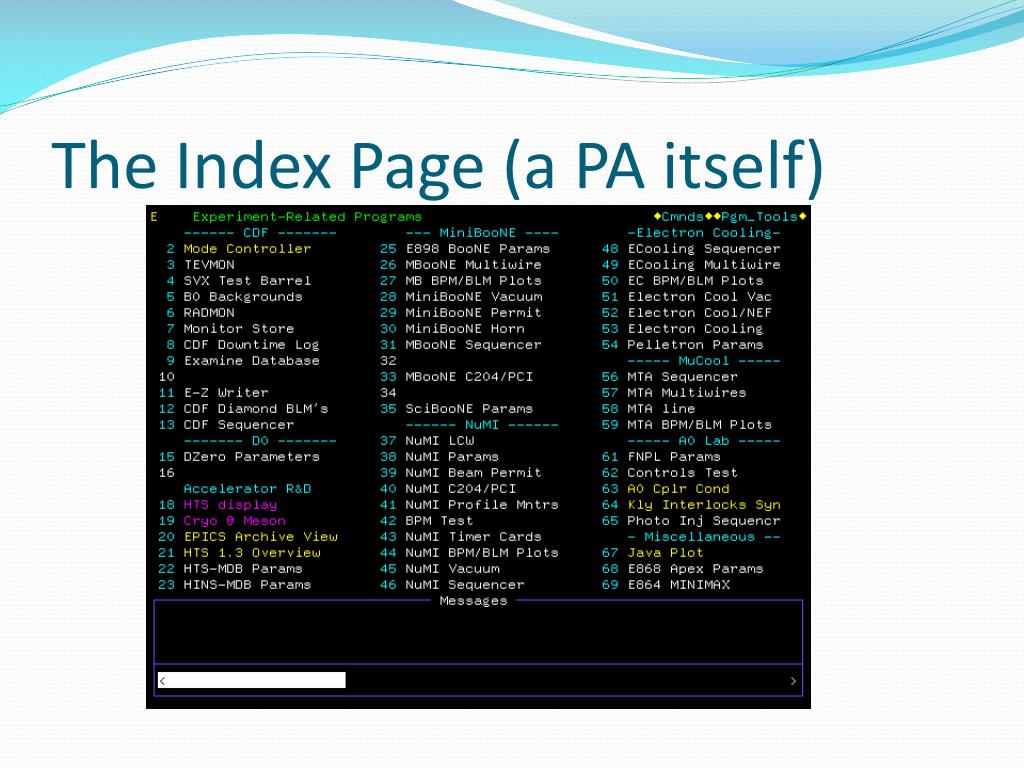Viewport: 1024px width, 768px height.
Task: Click the white command input field
Action: [x=251, y=680]
